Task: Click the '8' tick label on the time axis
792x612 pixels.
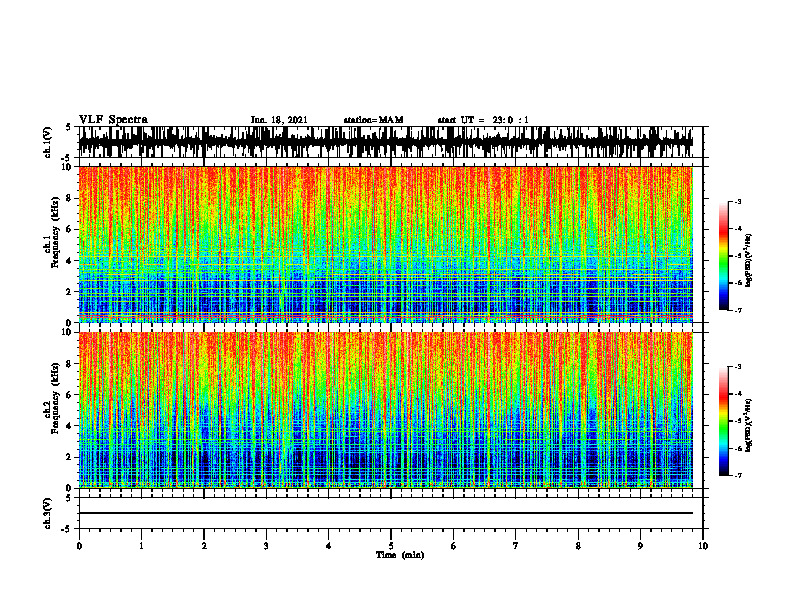Action: pos(578,546)
